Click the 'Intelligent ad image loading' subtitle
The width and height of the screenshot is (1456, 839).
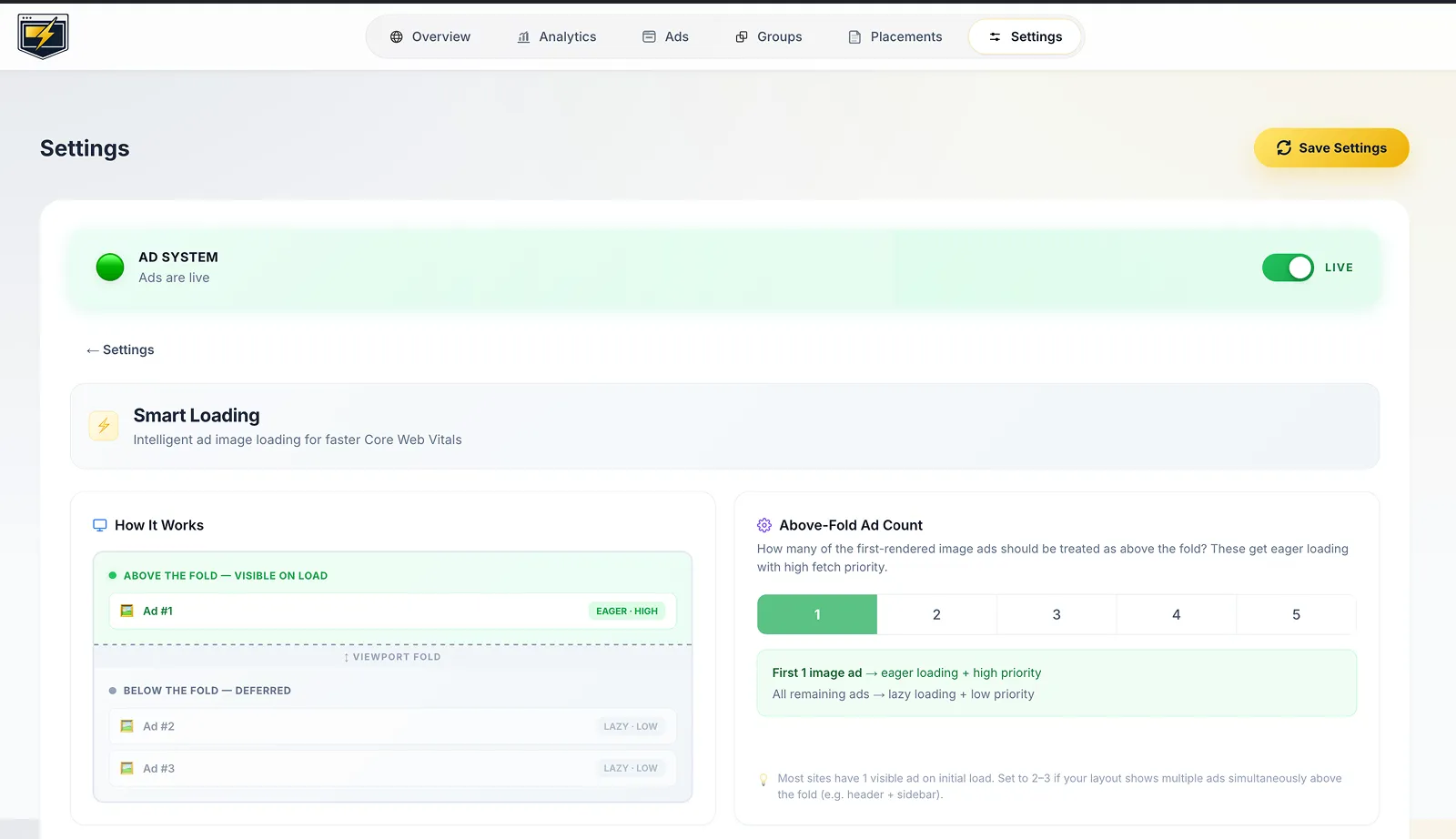(298, 440)
